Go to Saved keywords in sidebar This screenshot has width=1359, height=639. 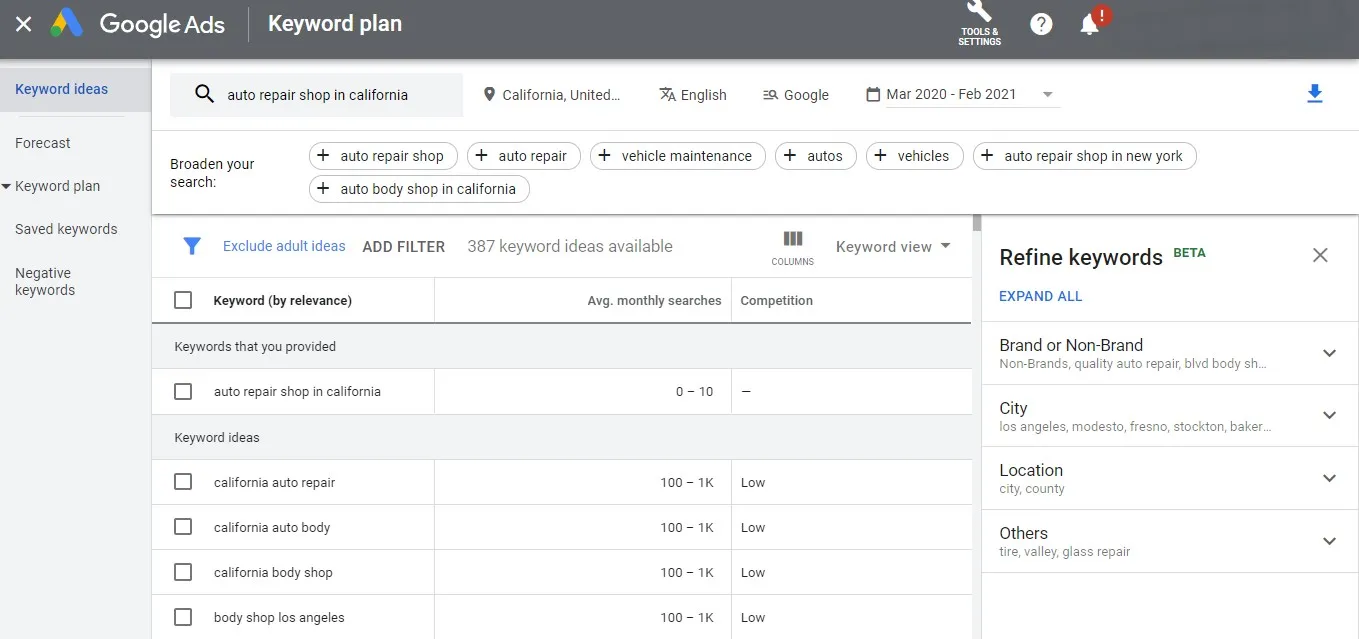point(66,229)
